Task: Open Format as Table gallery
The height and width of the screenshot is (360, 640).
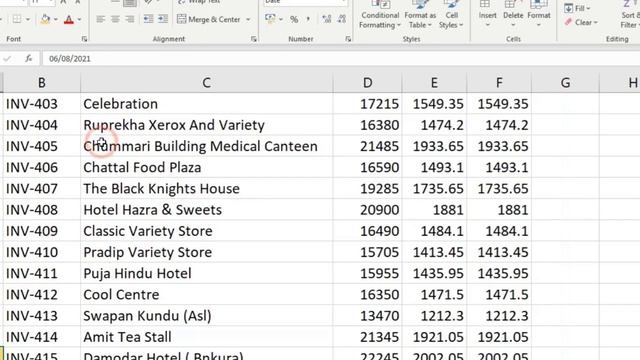Action: [x=420, y=16]
